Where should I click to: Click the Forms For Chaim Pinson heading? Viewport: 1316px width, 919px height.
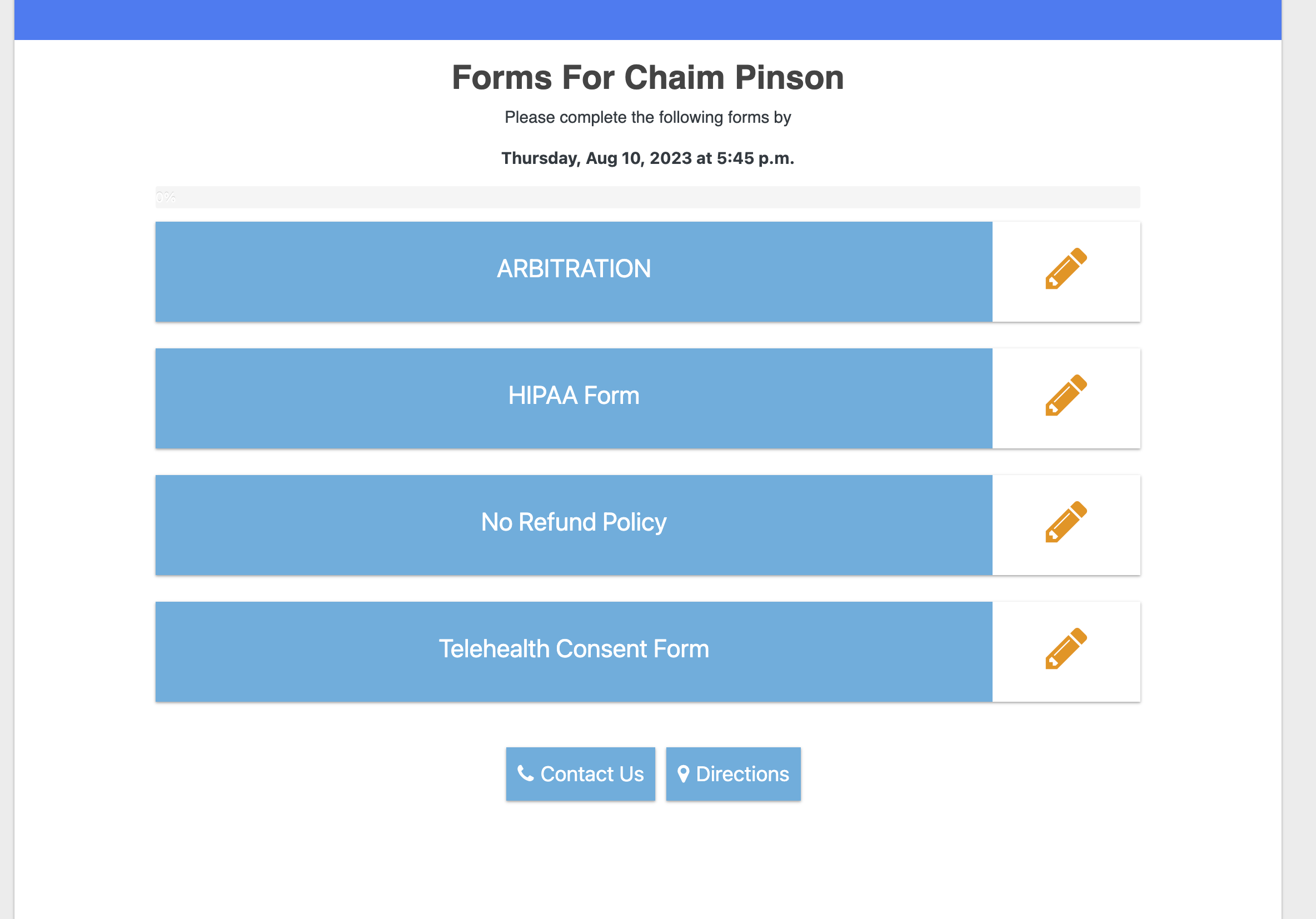click(x=647, y=77)
